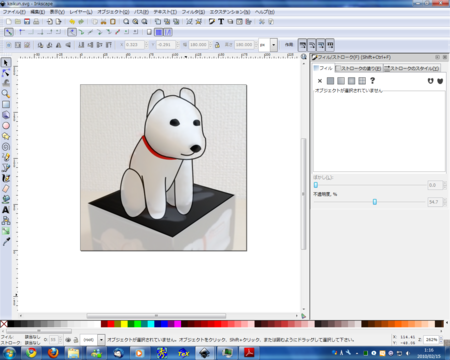Toggle snap to guides button

coord(168,32)
